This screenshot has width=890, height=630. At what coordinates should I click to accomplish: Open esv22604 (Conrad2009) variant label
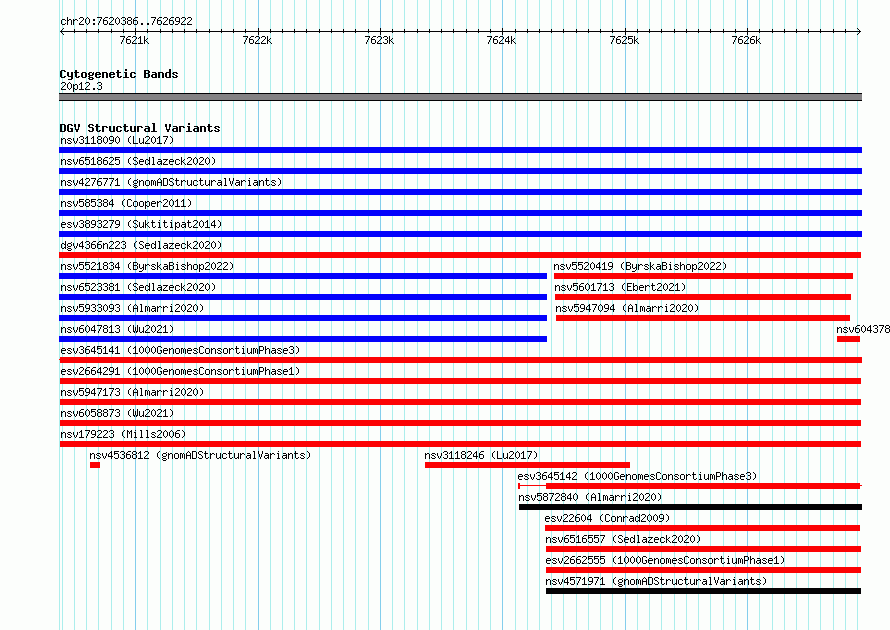point(607,518)
